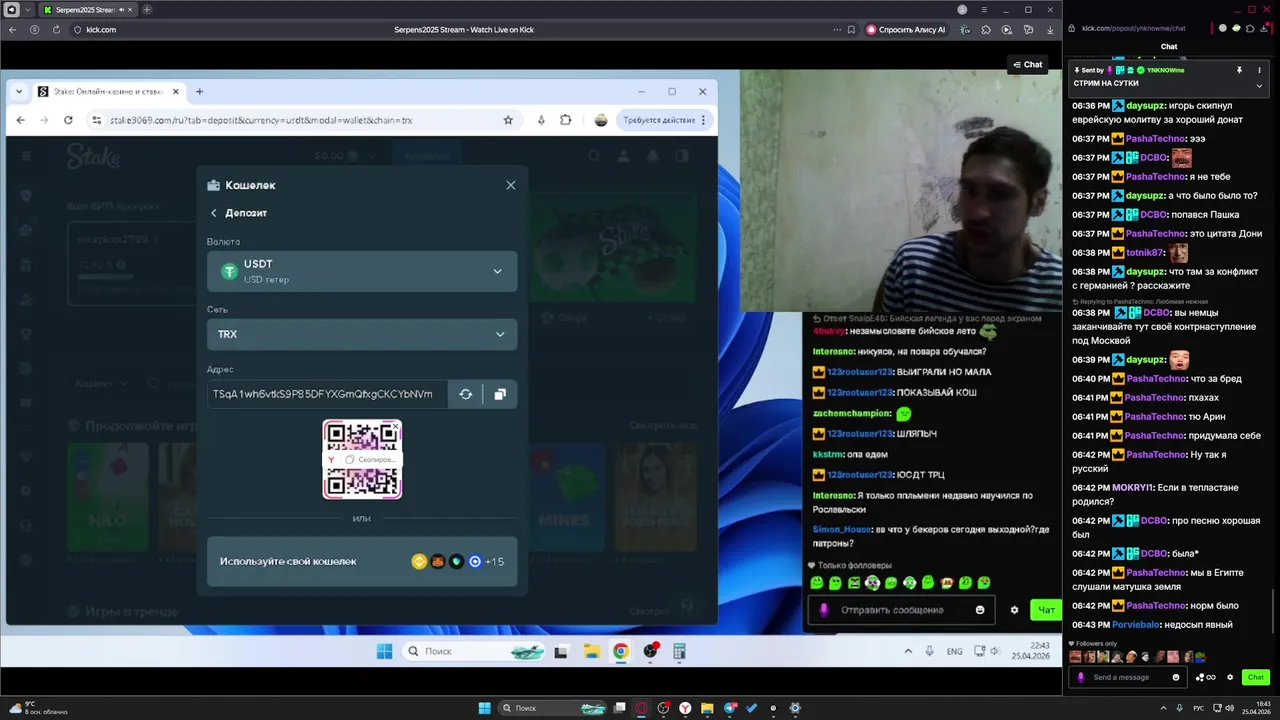Click Отправить сообщение field in stream chat
Viewport: 1280px width, 720px height.
point(900,610)
